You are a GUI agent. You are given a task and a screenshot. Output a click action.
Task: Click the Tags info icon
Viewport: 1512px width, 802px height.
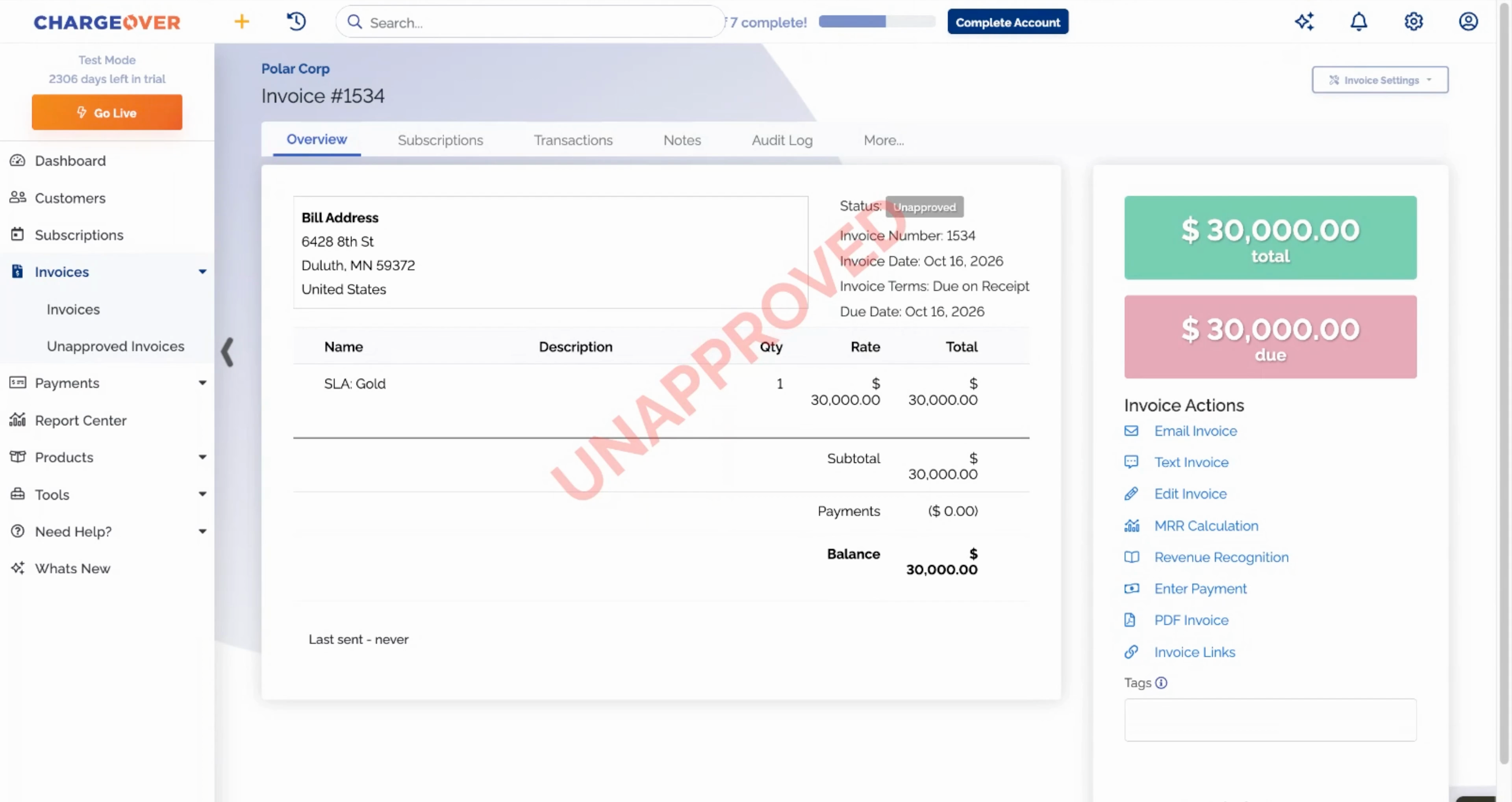click(1161, 683)
